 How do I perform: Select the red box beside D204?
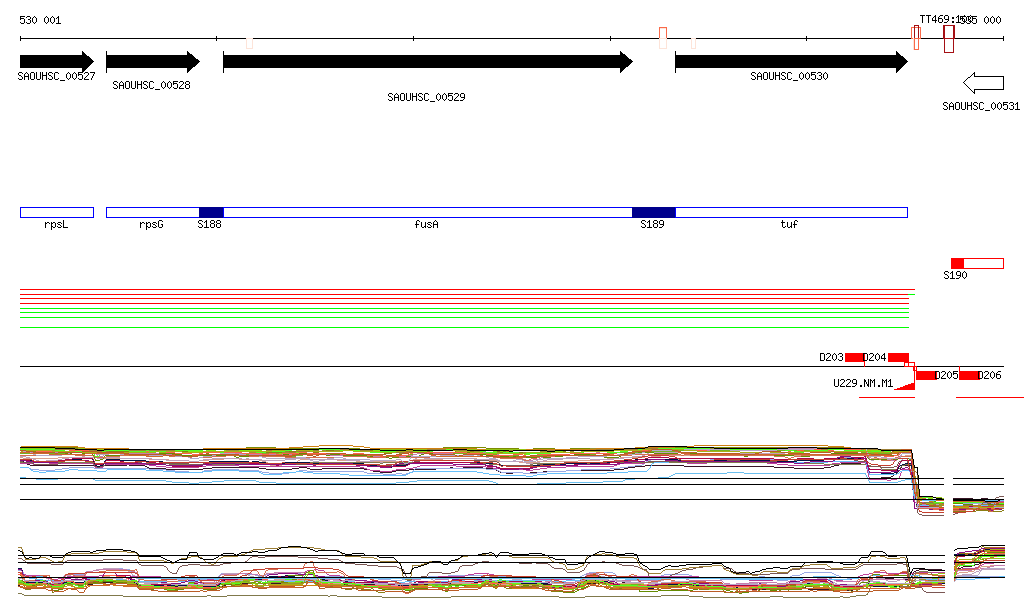pos(898,357)
